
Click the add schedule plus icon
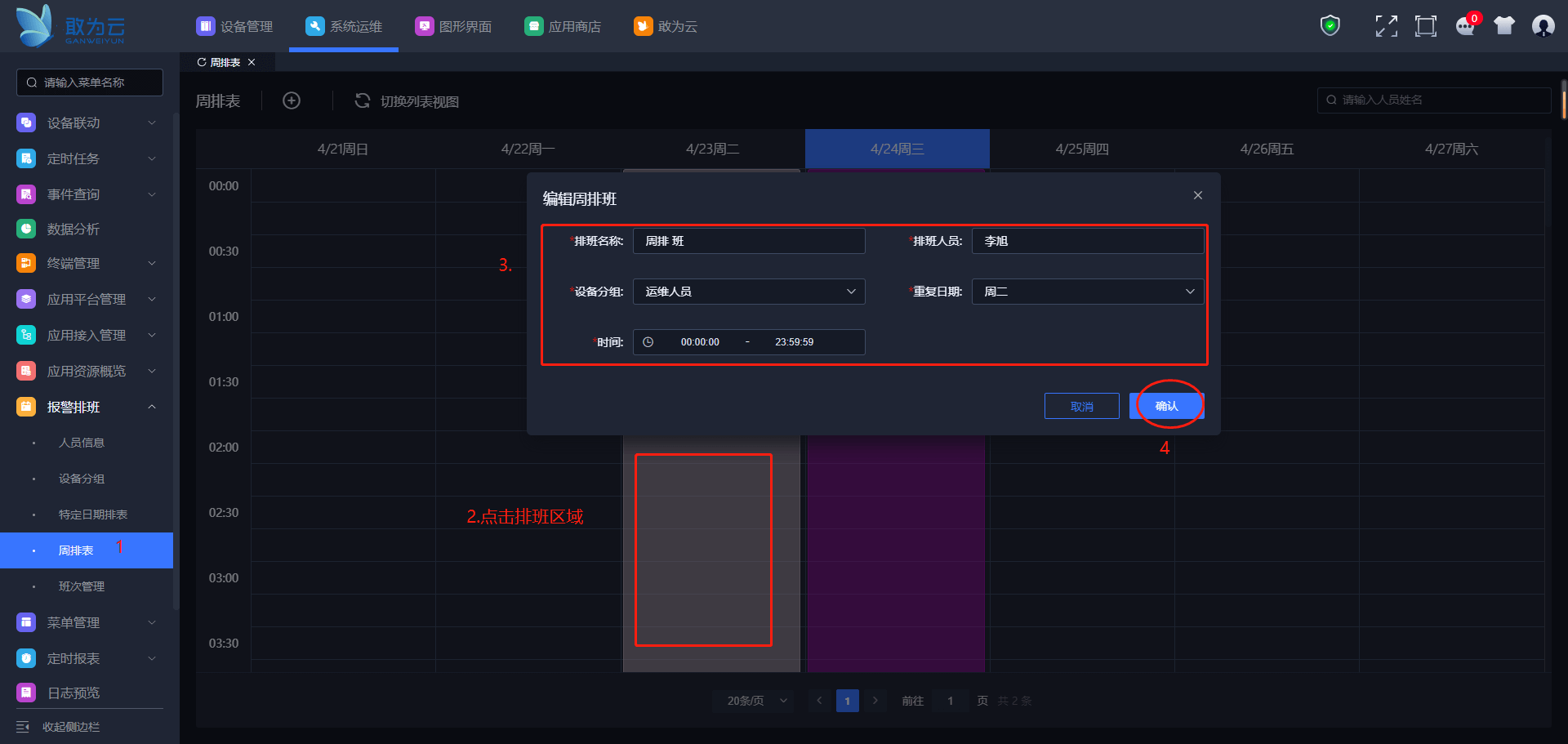pyautogui.click(x=292, y=100)
